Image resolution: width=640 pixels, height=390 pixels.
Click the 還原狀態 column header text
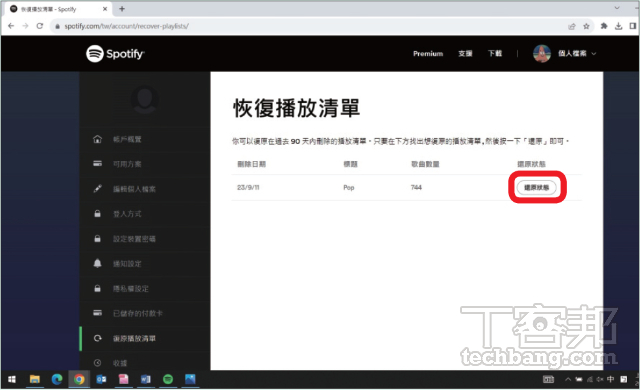point(531,164)
